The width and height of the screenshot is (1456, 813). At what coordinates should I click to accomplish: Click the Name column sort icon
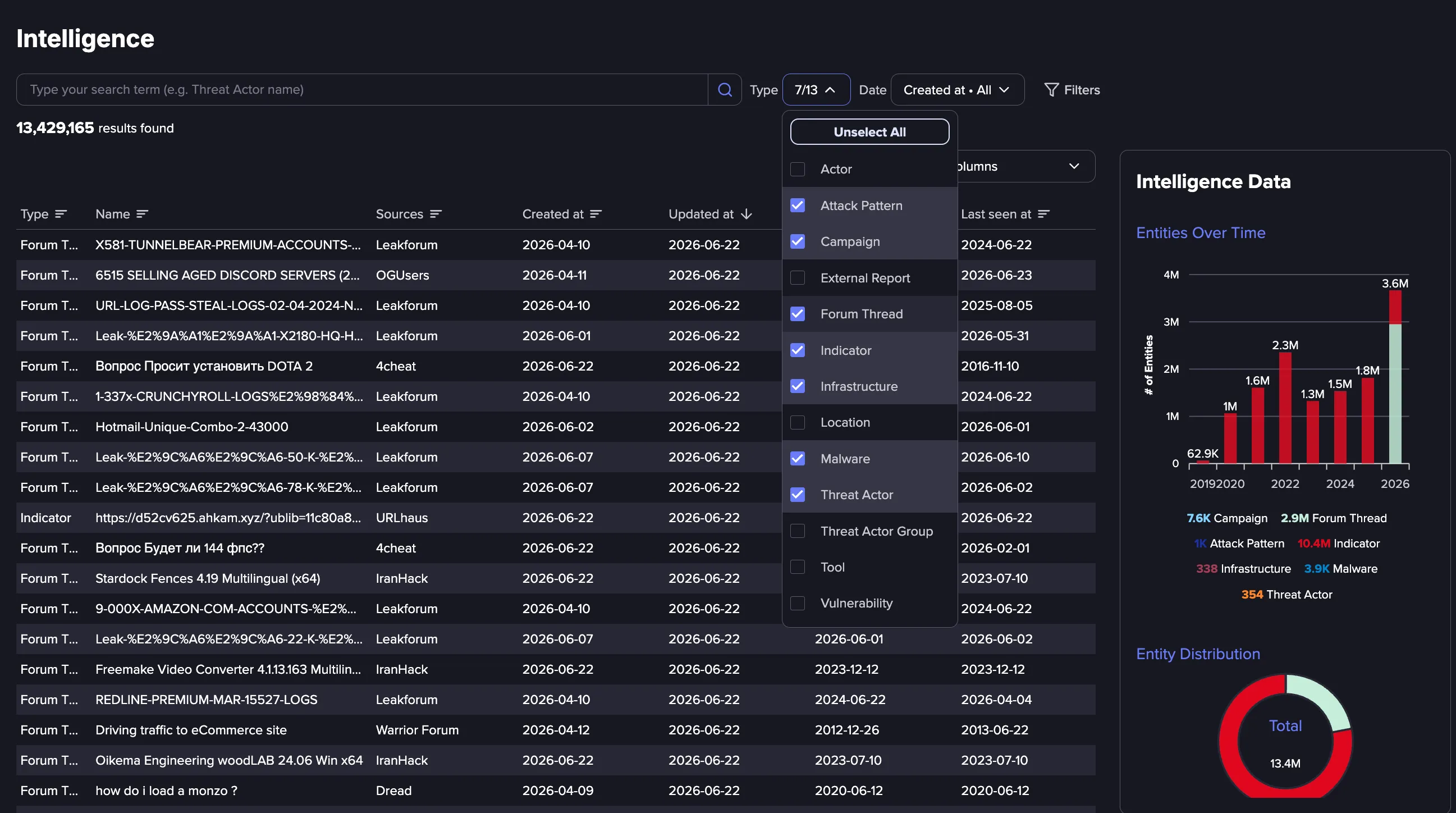pos(142,214)
